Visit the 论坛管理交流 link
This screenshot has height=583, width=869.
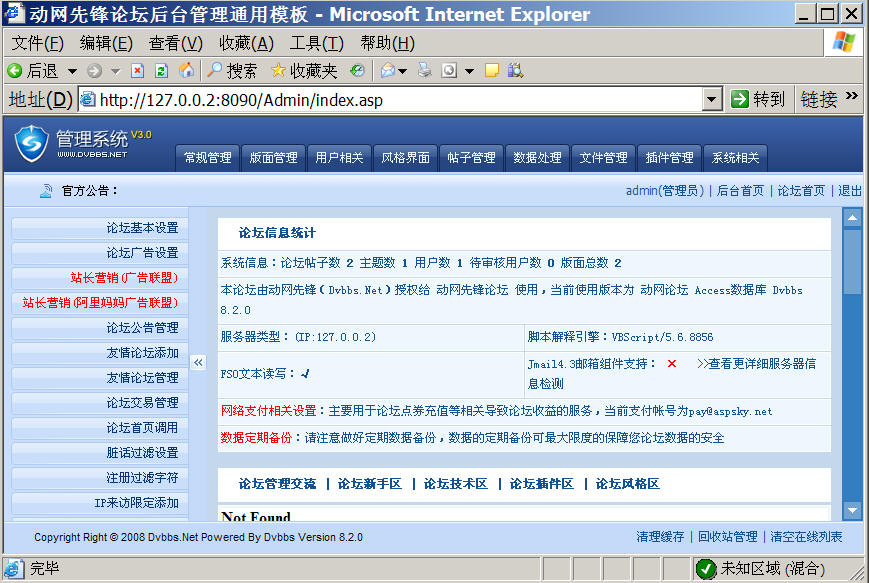point(277,484)
